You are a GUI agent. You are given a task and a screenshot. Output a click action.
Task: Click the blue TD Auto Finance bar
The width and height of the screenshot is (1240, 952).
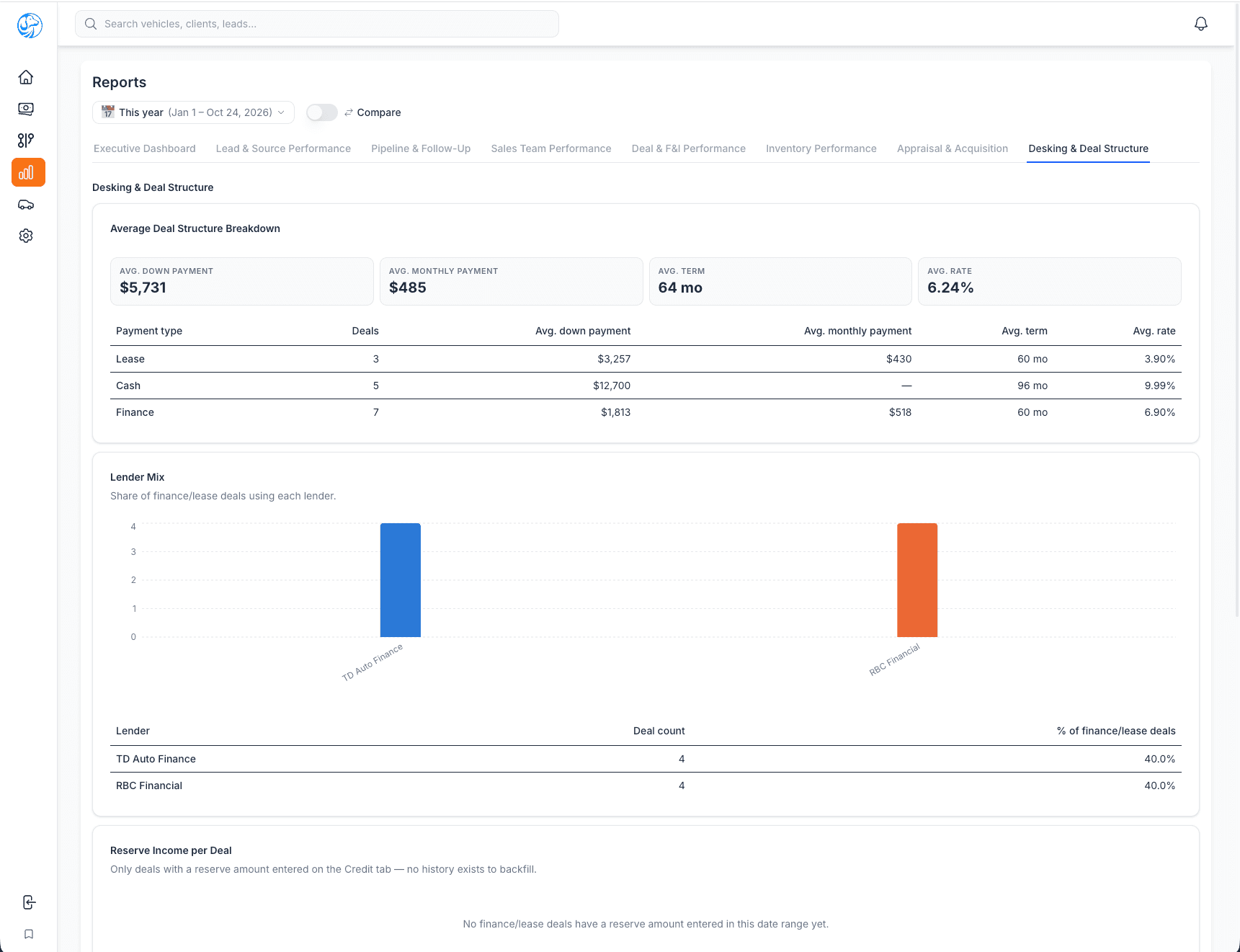click(x=401, y=580)
